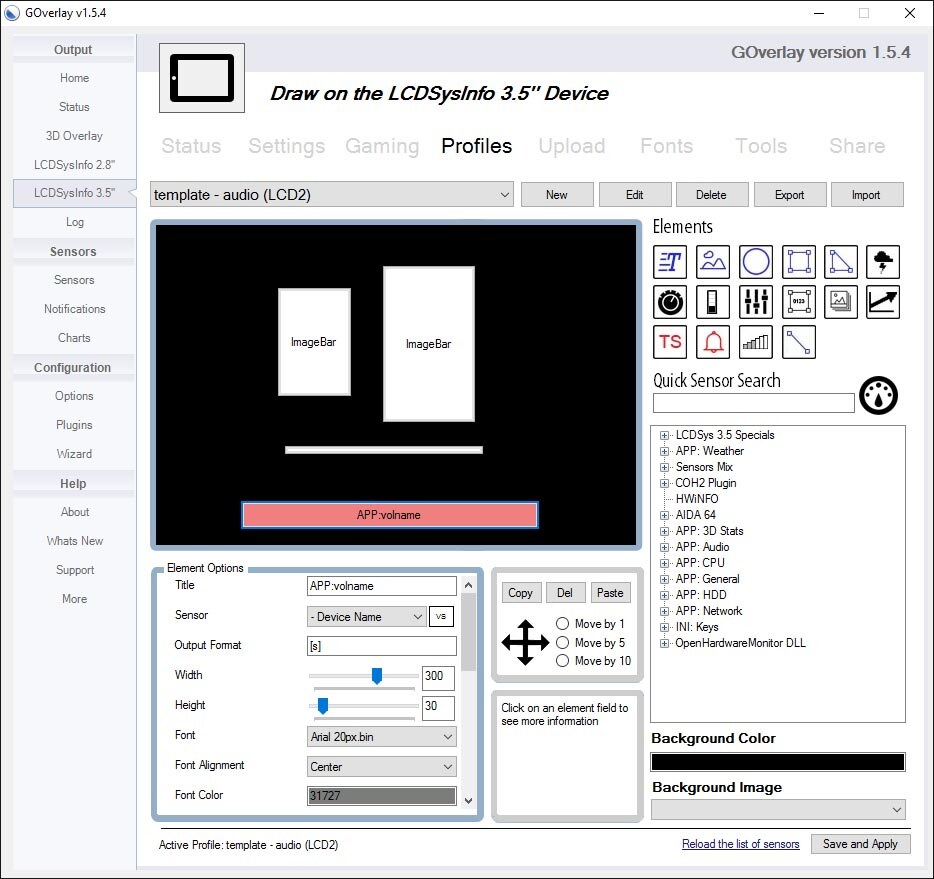Image resolution: width=934 pixels, height=879 pixels.
Task: Add a triangle shape element
Action: click(x=840, y=262)
